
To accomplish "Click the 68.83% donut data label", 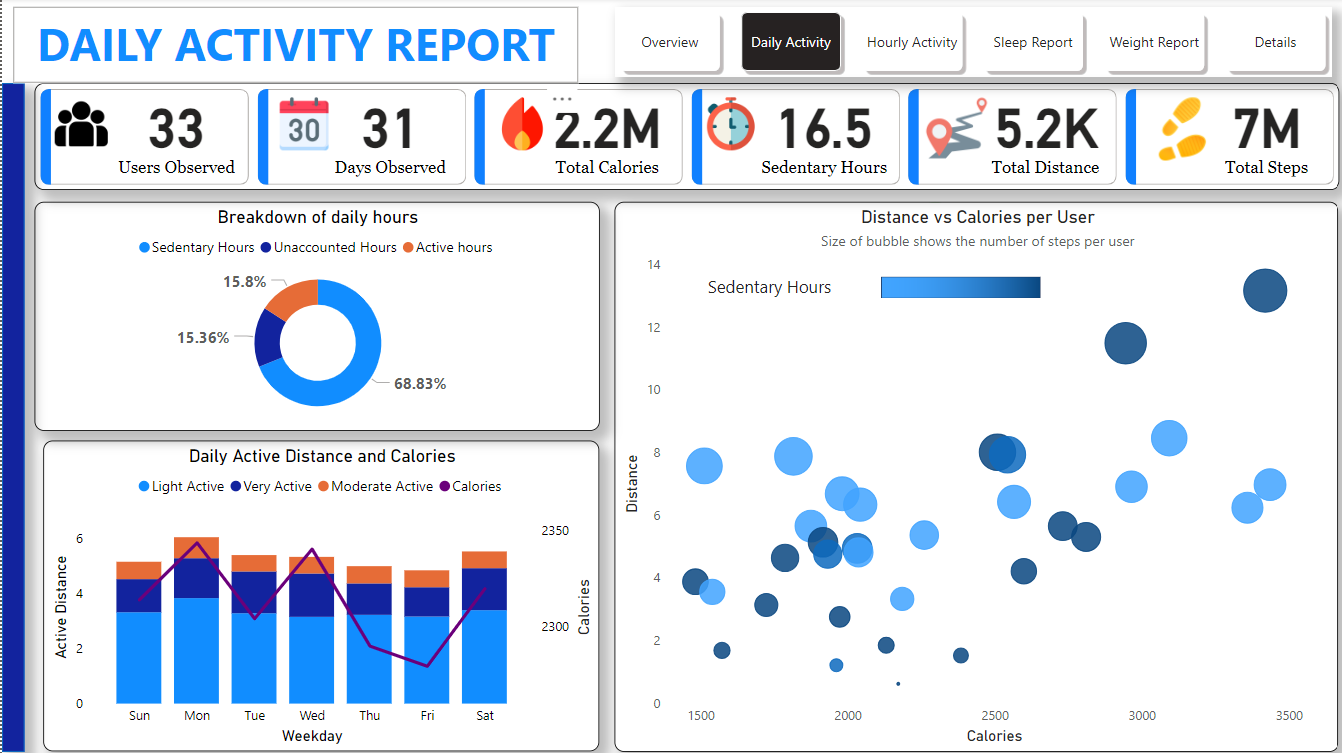I will point(420,383).
